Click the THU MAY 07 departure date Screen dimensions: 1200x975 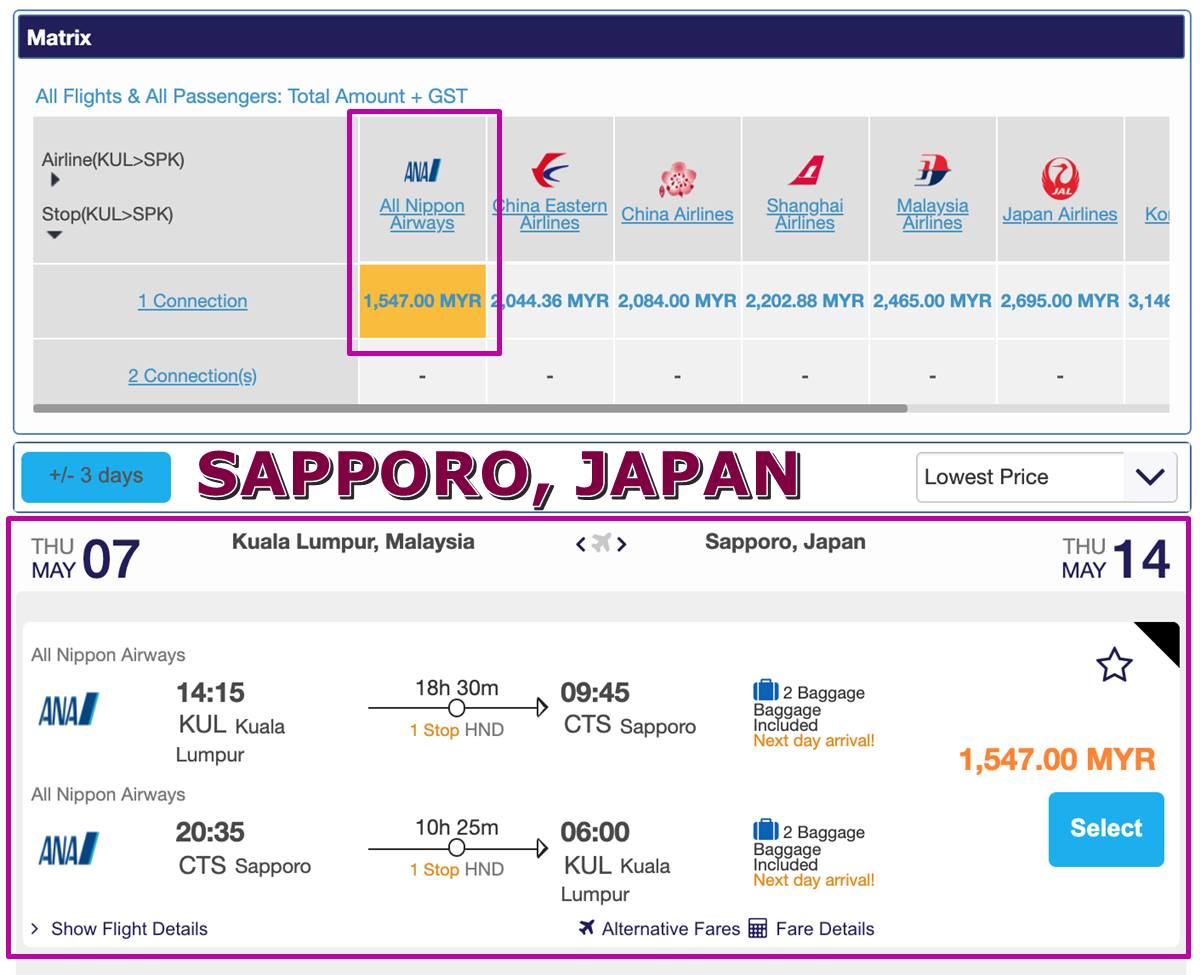click(x=85, y=559)
